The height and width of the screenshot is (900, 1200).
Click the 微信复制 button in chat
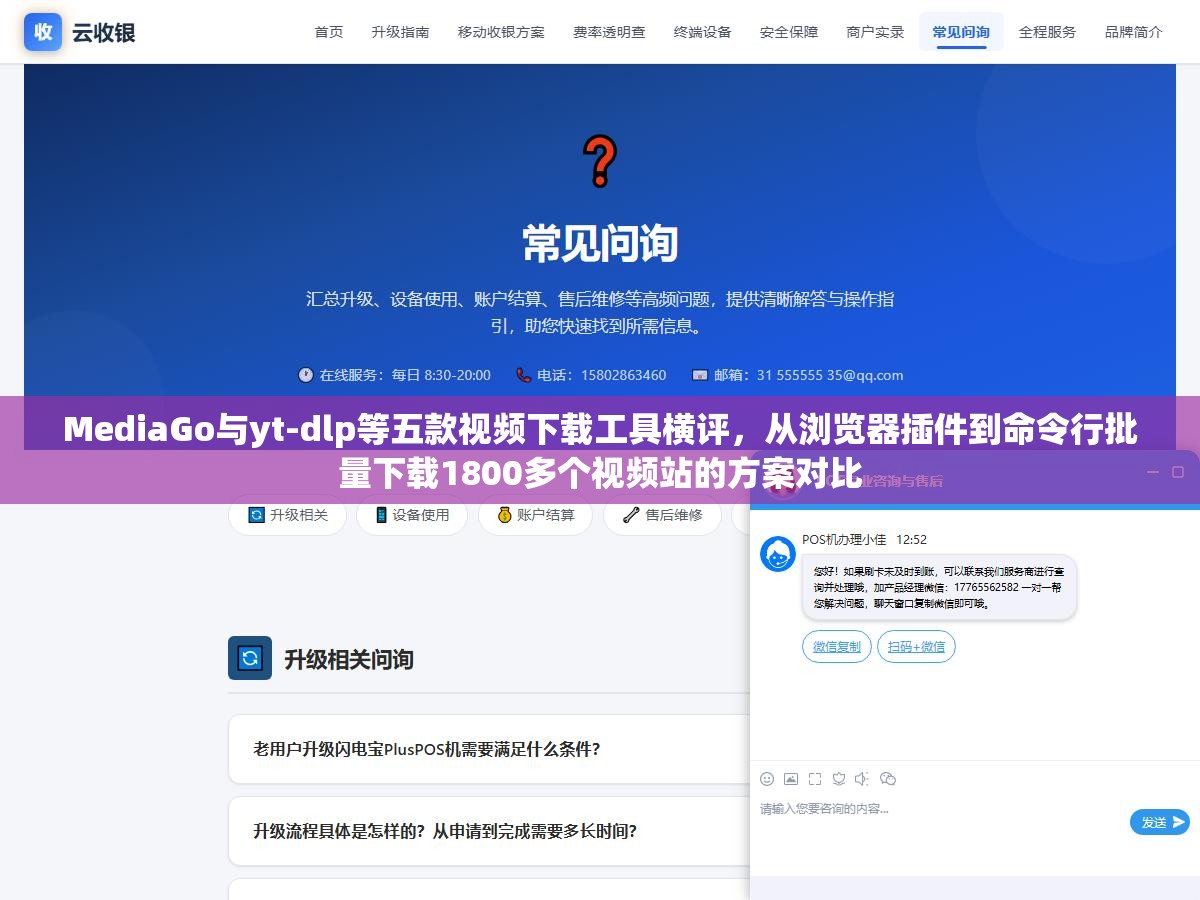click(837, 646)
